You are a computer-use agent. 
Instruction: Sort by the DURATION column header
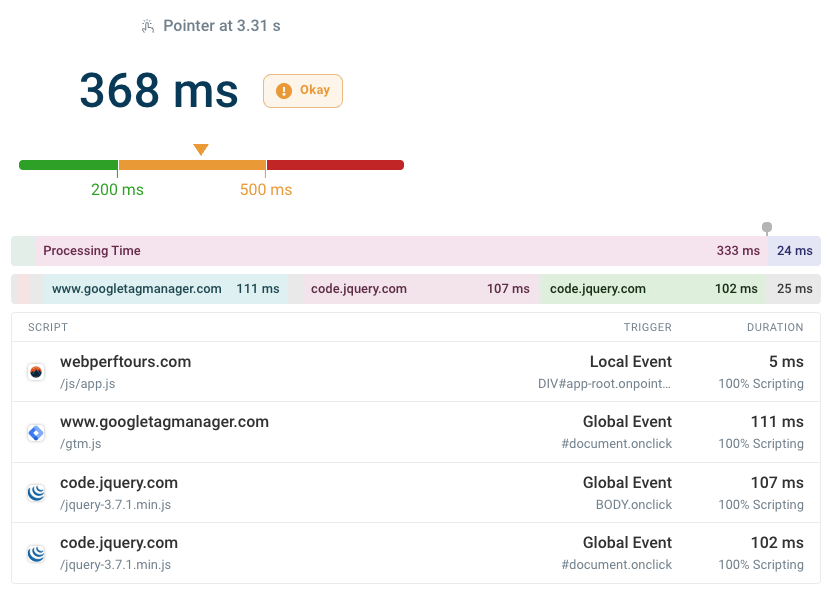click(774, 327)
